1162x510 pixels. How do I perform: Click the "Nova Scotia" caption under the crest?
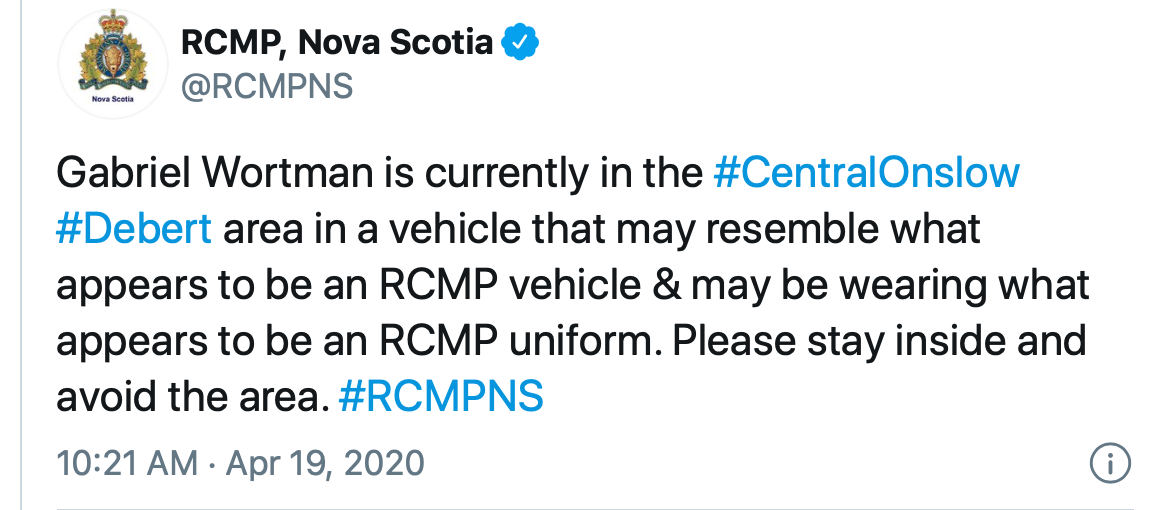(x=113, y=100)
